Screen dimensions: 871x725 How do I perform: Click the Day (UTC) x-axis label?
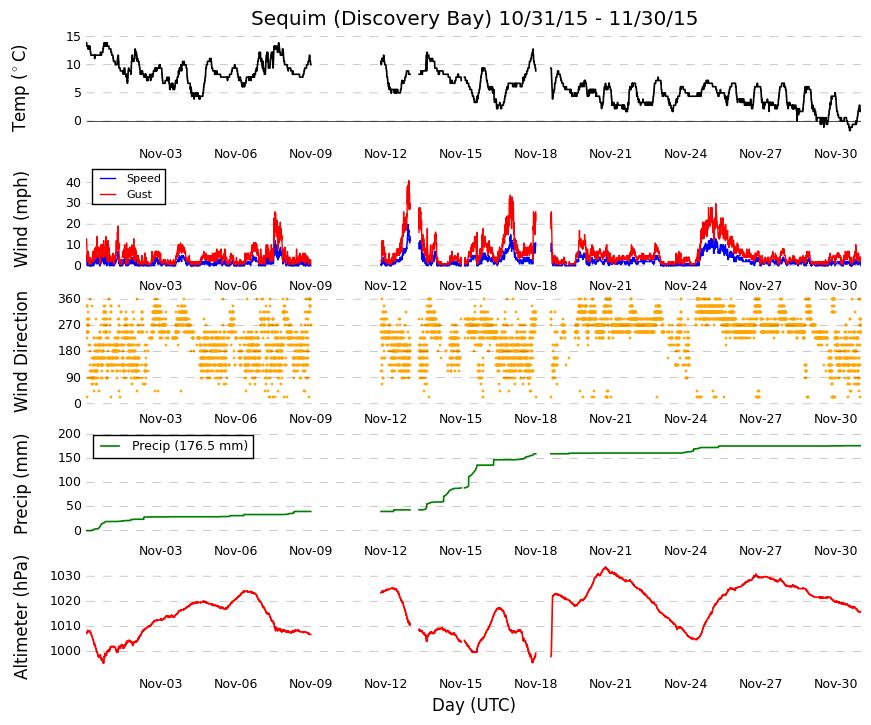pos(474,705)
